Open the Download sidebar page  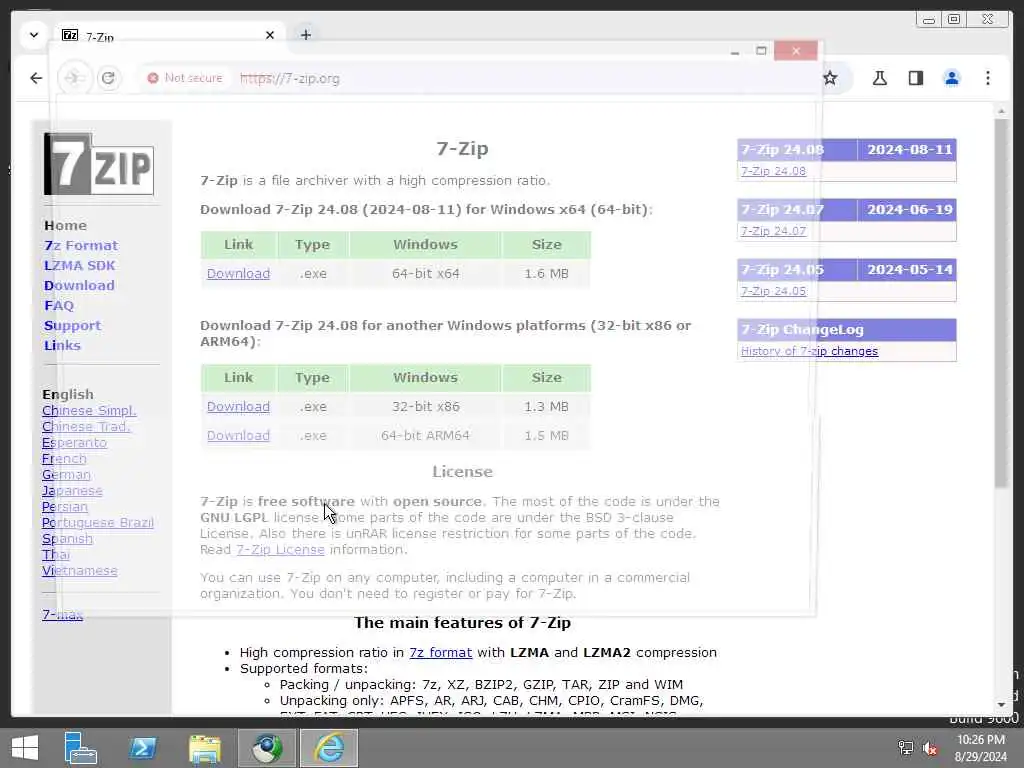[x=79, y=285]
